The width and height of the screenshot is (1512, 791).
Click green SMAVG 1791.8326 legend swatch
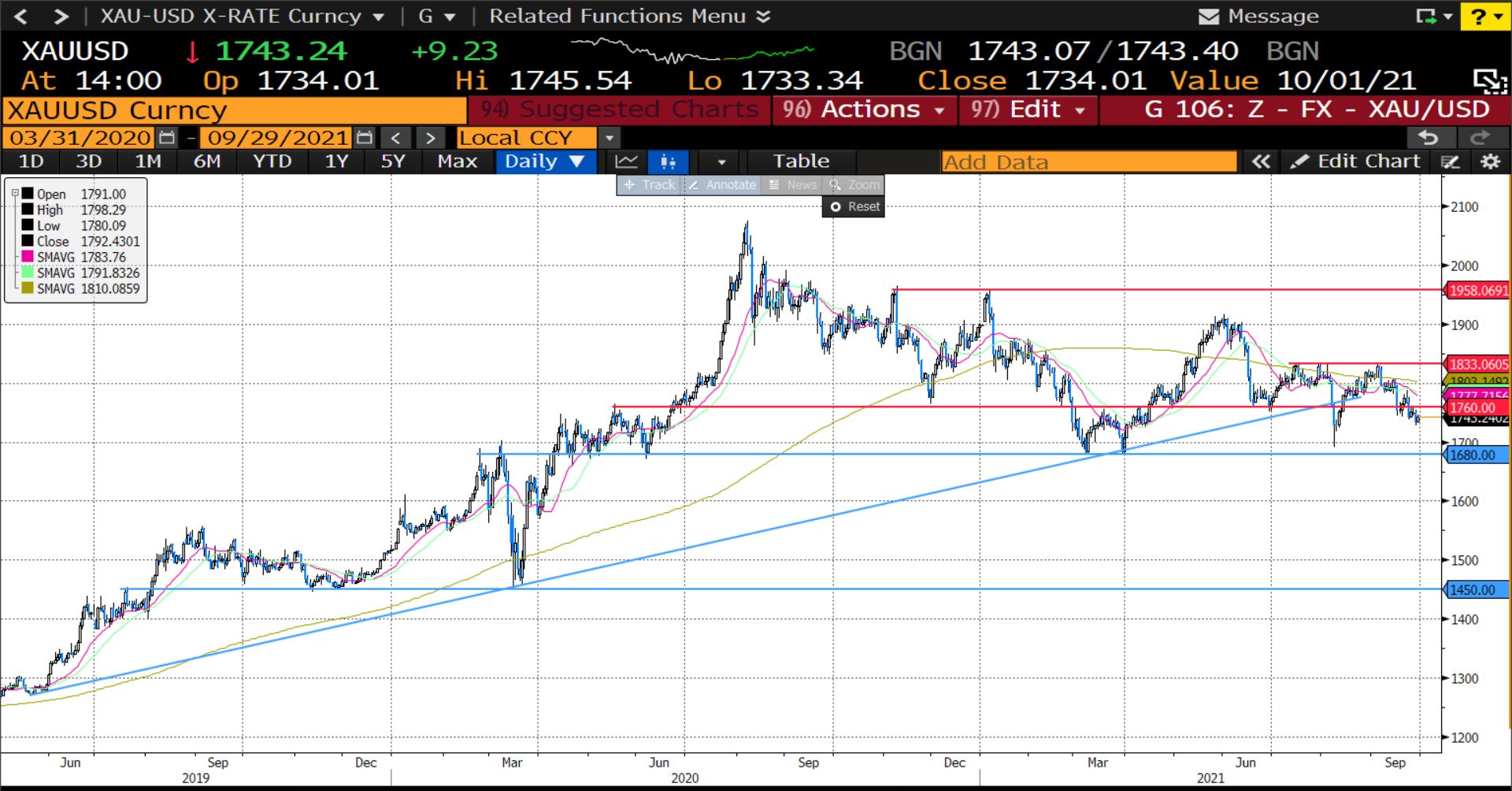coord(28,273)
